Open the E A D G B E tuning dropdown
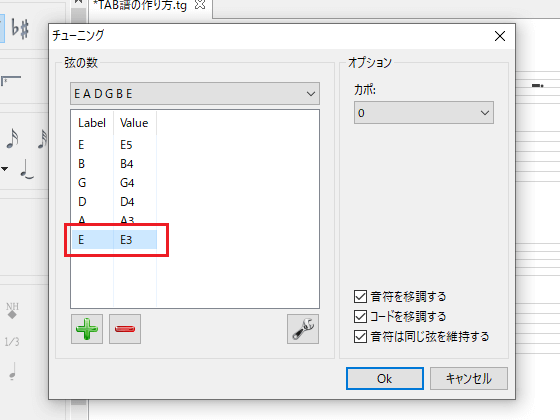Viewport: 560px width, 420px height. [195, 94]
